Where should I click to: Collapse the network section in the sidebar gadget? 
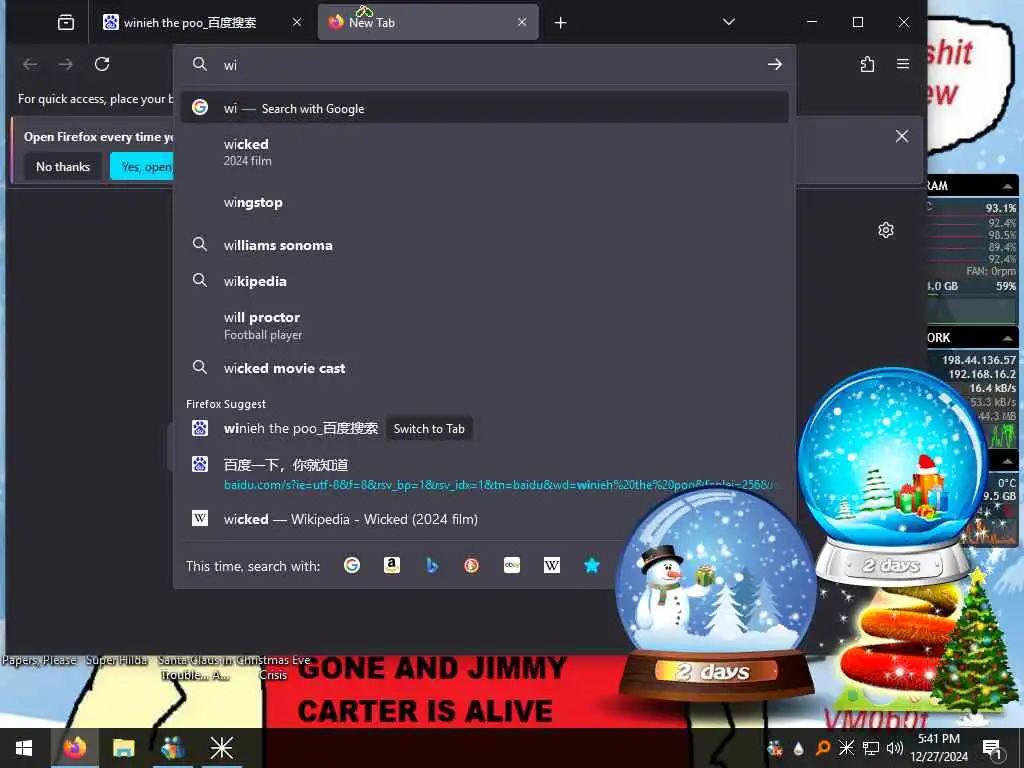(x=1008, y=338)
